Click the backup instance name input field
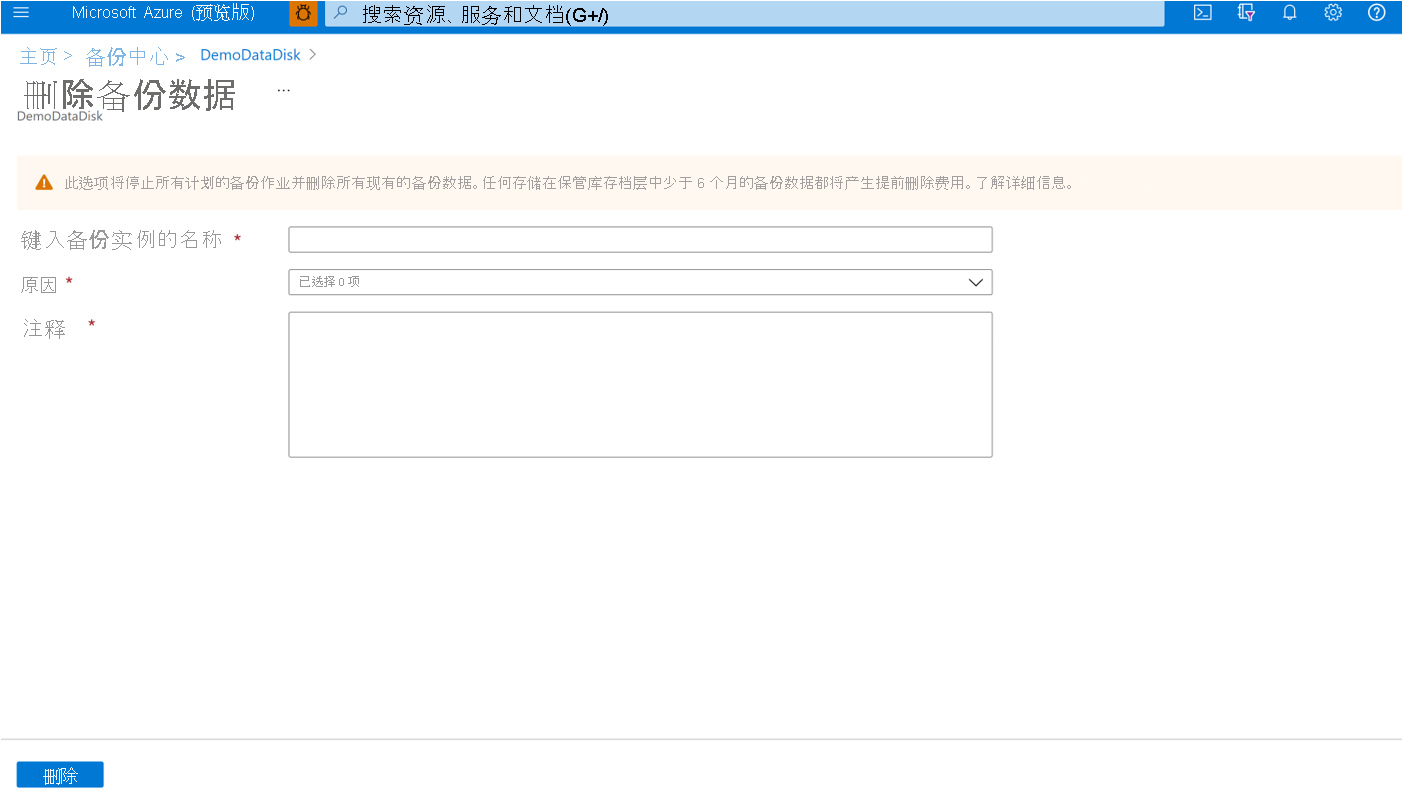The height and width of the screenshot is (794, 1403). [x=640, y=239]
